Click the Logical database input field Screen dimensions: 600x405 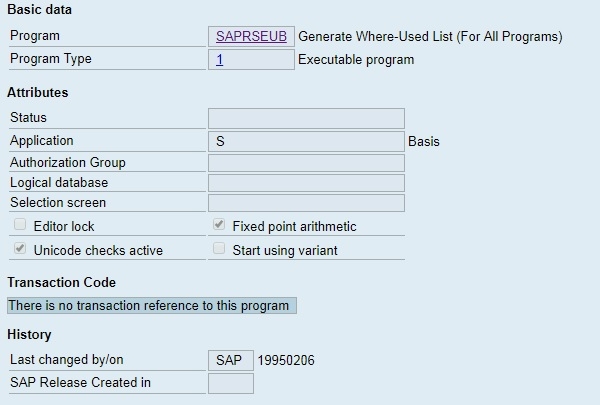tap(306, 183)
